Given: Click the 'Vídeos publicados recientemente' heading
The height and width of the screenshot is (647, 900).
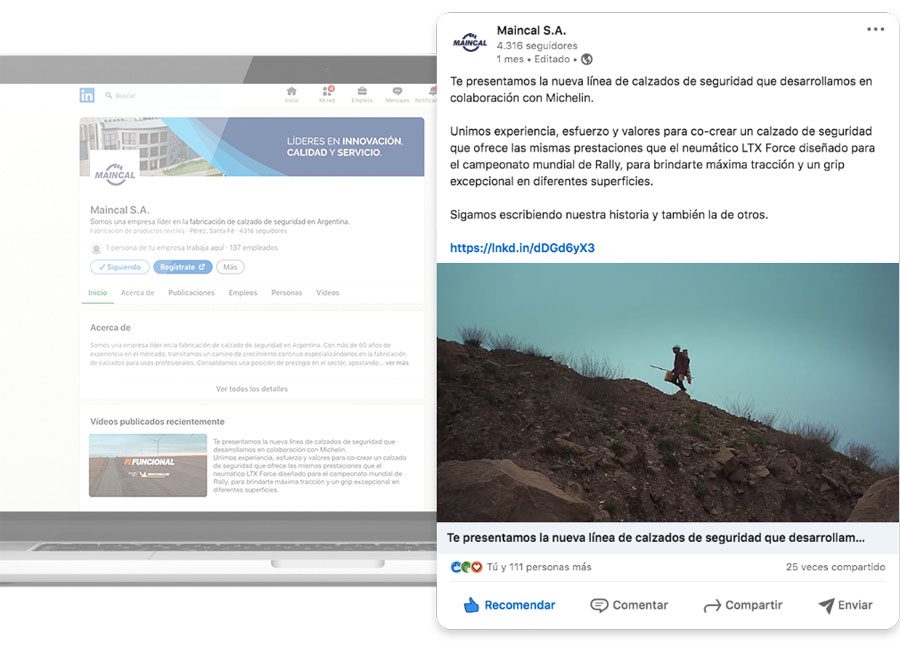Looking at the screenshot, I should (x=157, y=421).
